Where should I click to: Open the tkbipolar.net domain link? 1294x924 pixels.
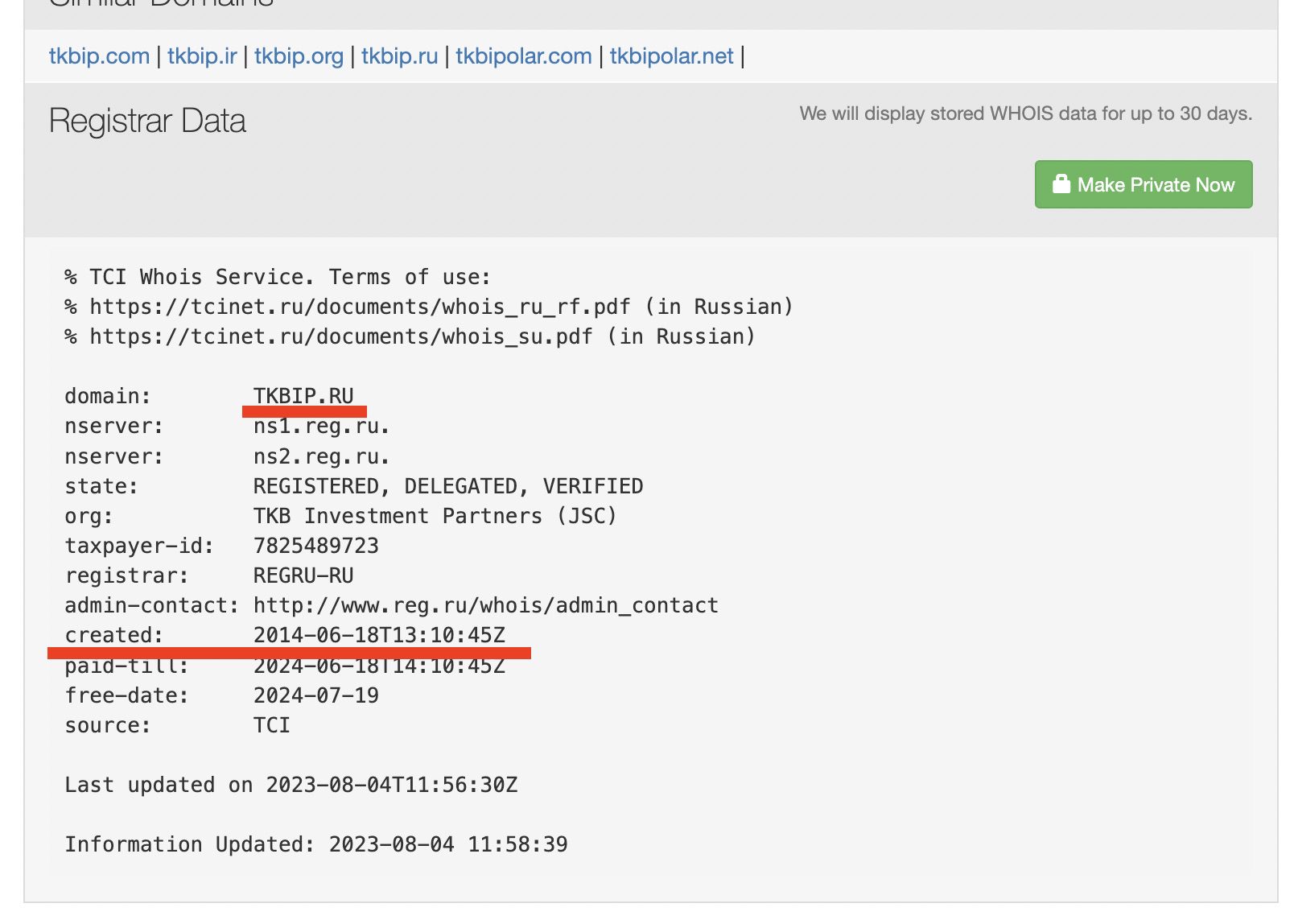671,56
